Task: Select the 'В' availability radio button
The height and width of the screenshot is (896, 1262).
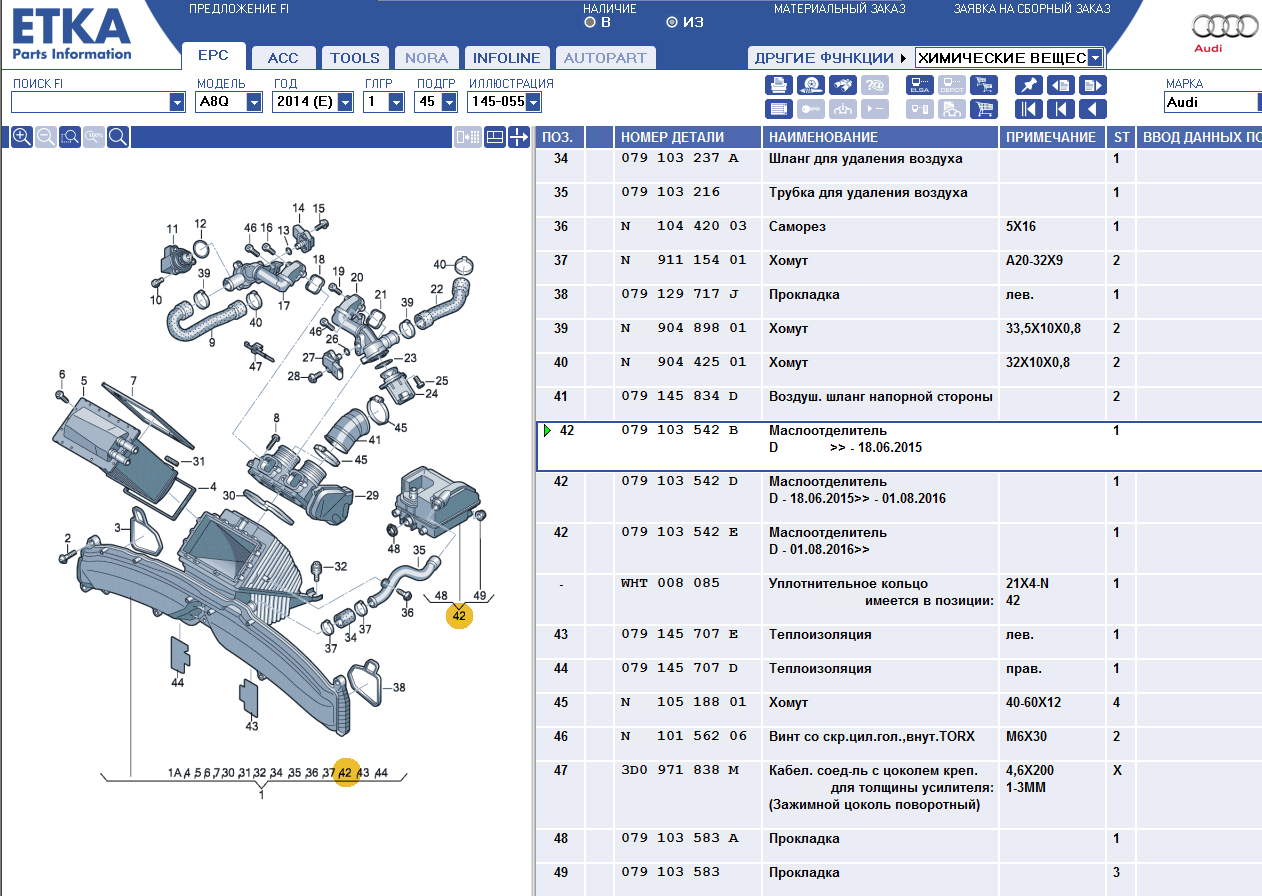Action: coord(590,22)
